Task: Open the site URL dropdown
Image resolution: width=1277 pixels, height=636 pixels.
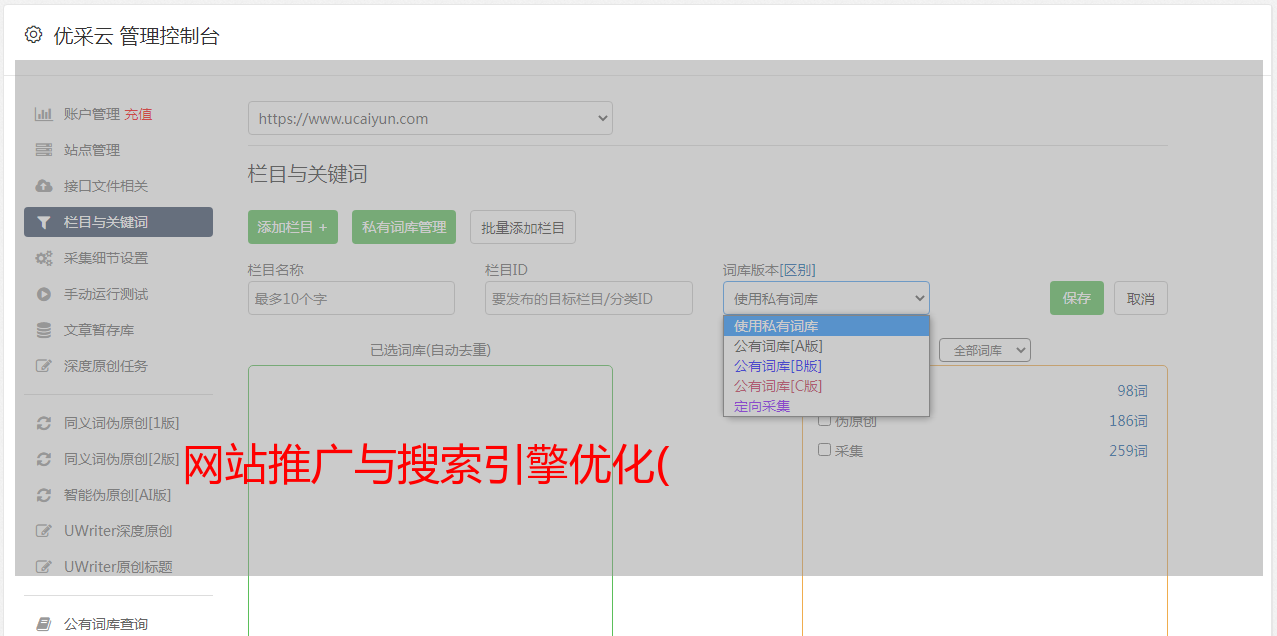Action: pyautogui.click(x=430, y=118)
